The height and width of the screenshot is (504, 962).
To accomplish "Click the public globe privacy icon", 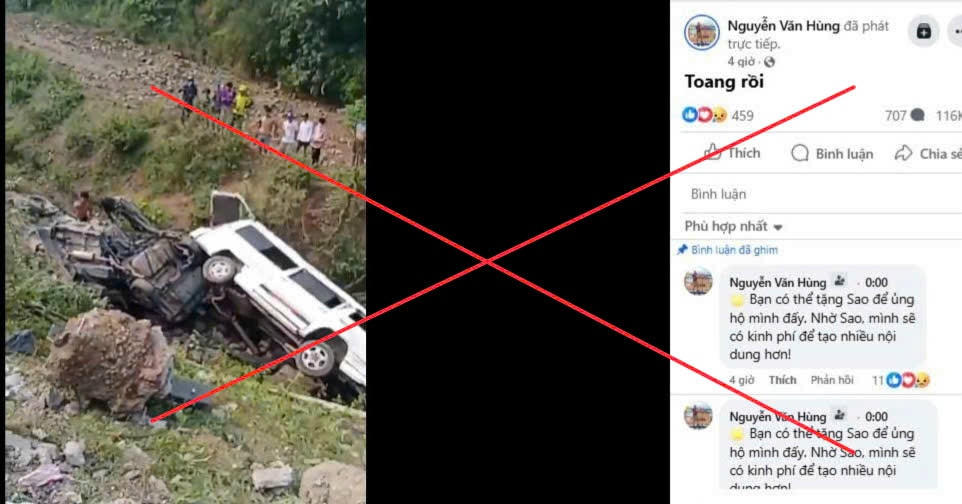I will click(x=769, y=62).
